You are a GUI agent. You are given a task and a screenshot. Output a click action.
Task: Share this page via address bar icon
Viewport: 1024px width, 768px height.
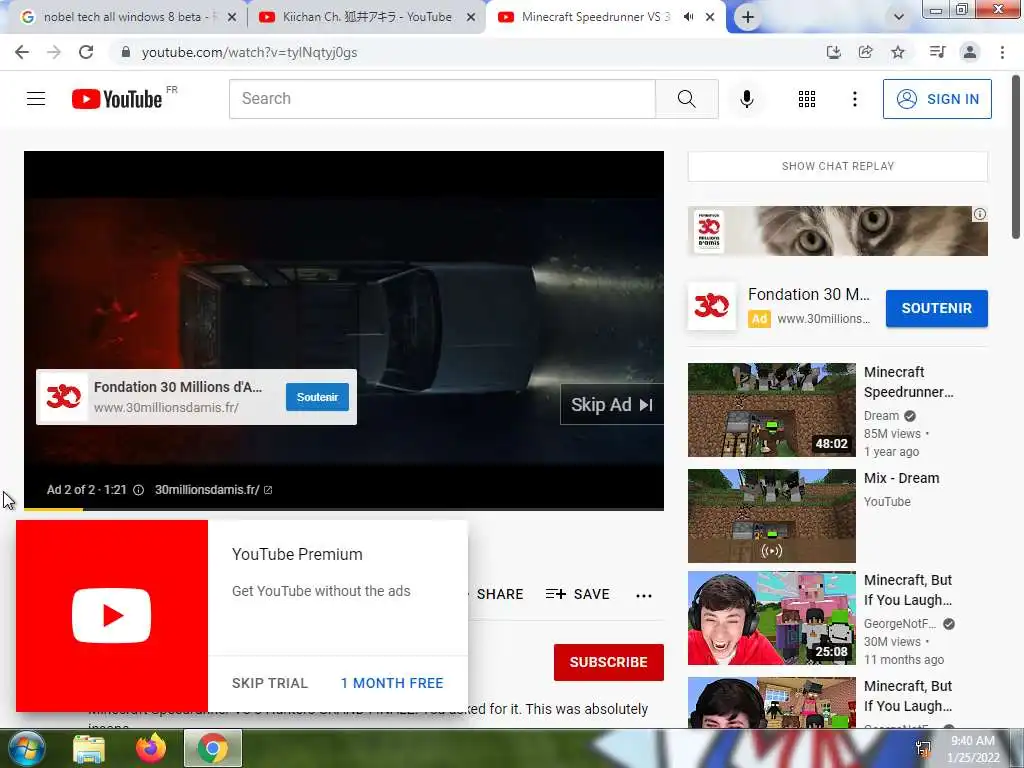coord(865,52)
